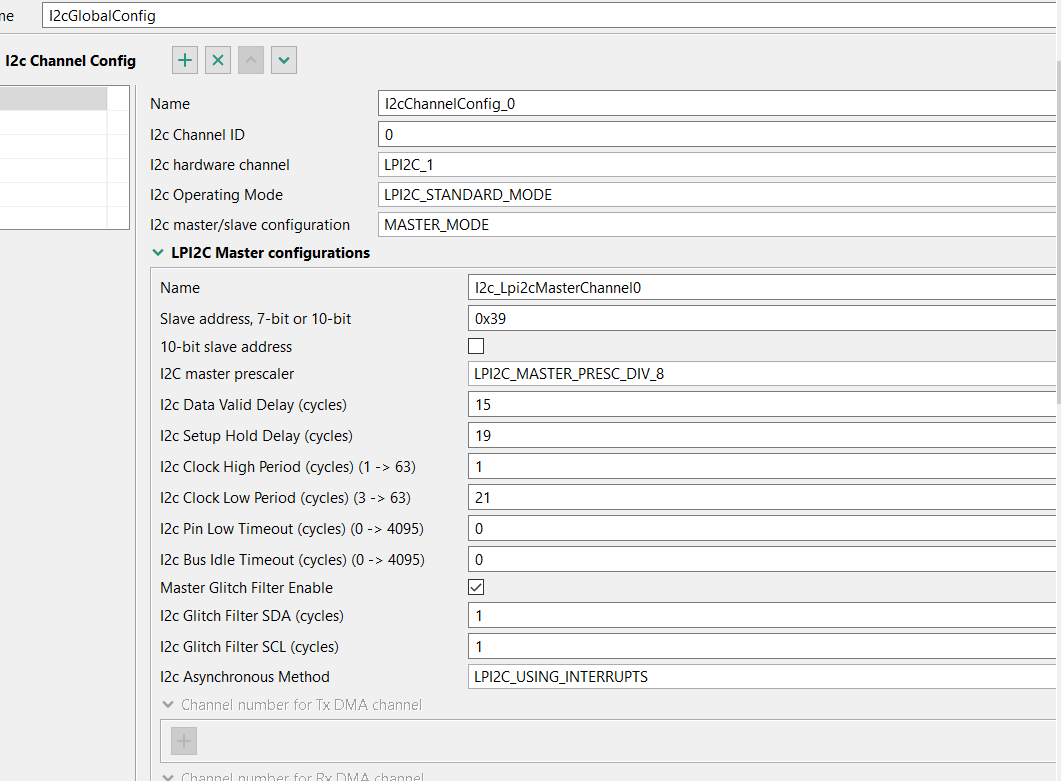The height and width of the screenshot is (781, 1061).
Task: Open I2c Operating Mode dropdown
Action: tap(719, 195)
